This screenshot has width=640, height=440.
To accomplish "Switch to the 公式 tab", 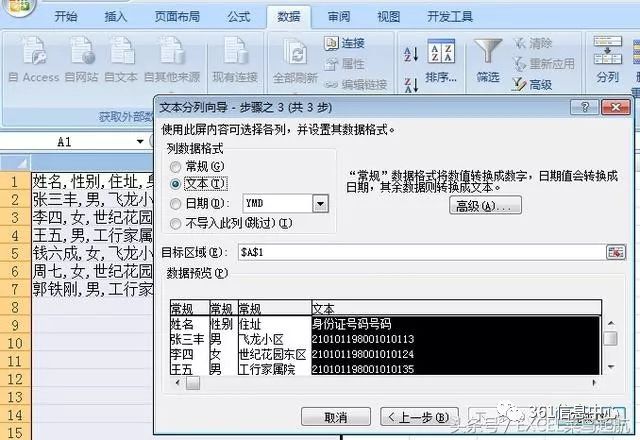I will pos(239,16).
